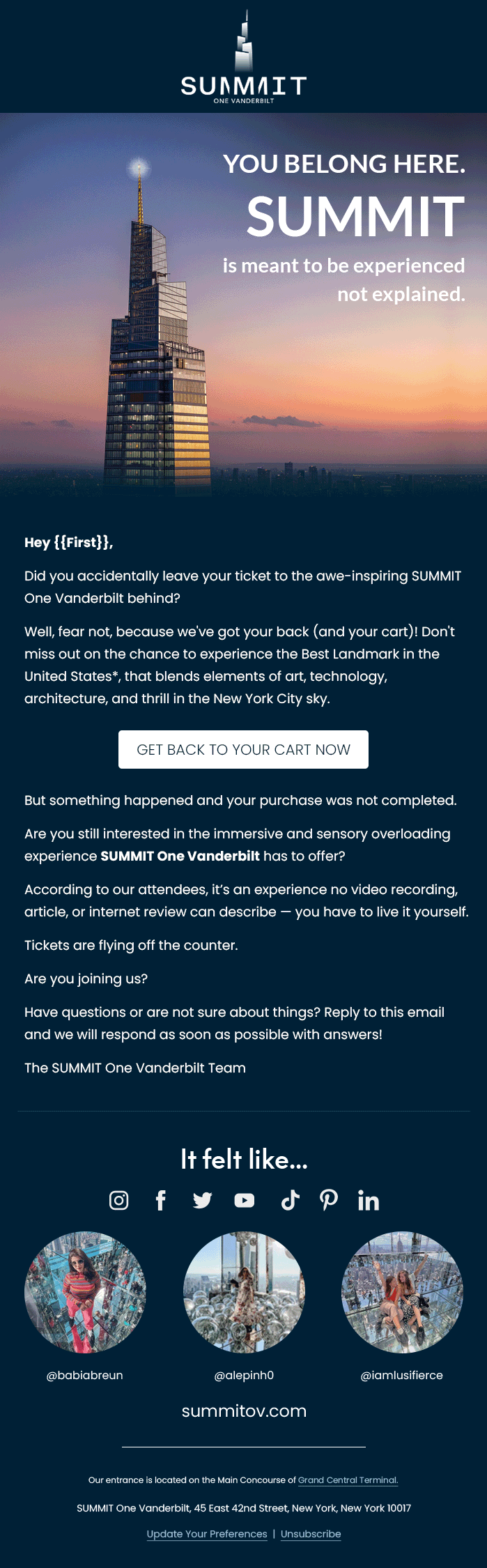Open the TikTok social icon
487x1568 pixels.
[x=290, y=1200]
